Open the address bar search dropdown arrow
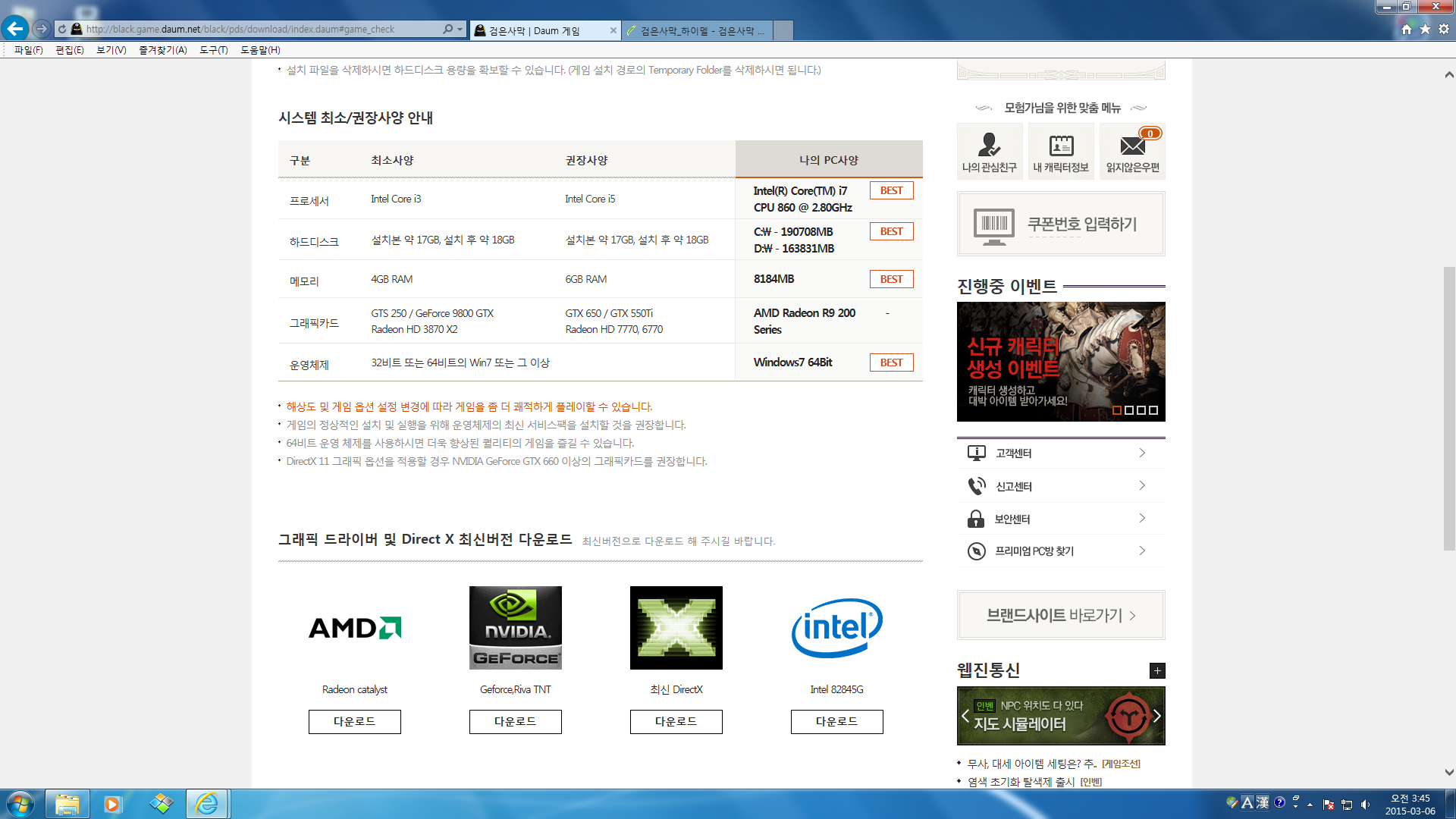 (460, 30)
